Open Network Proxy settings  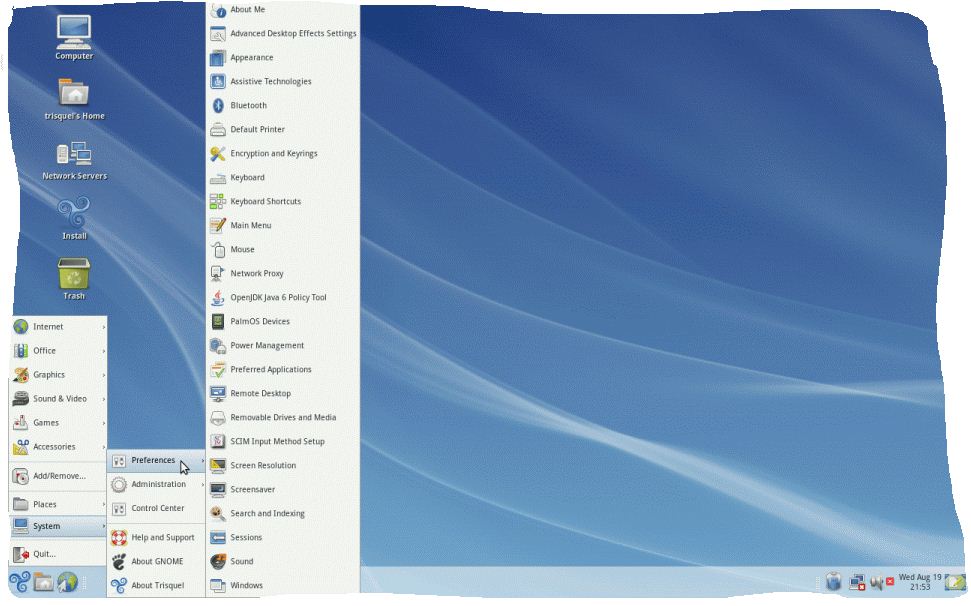(282, 274)
